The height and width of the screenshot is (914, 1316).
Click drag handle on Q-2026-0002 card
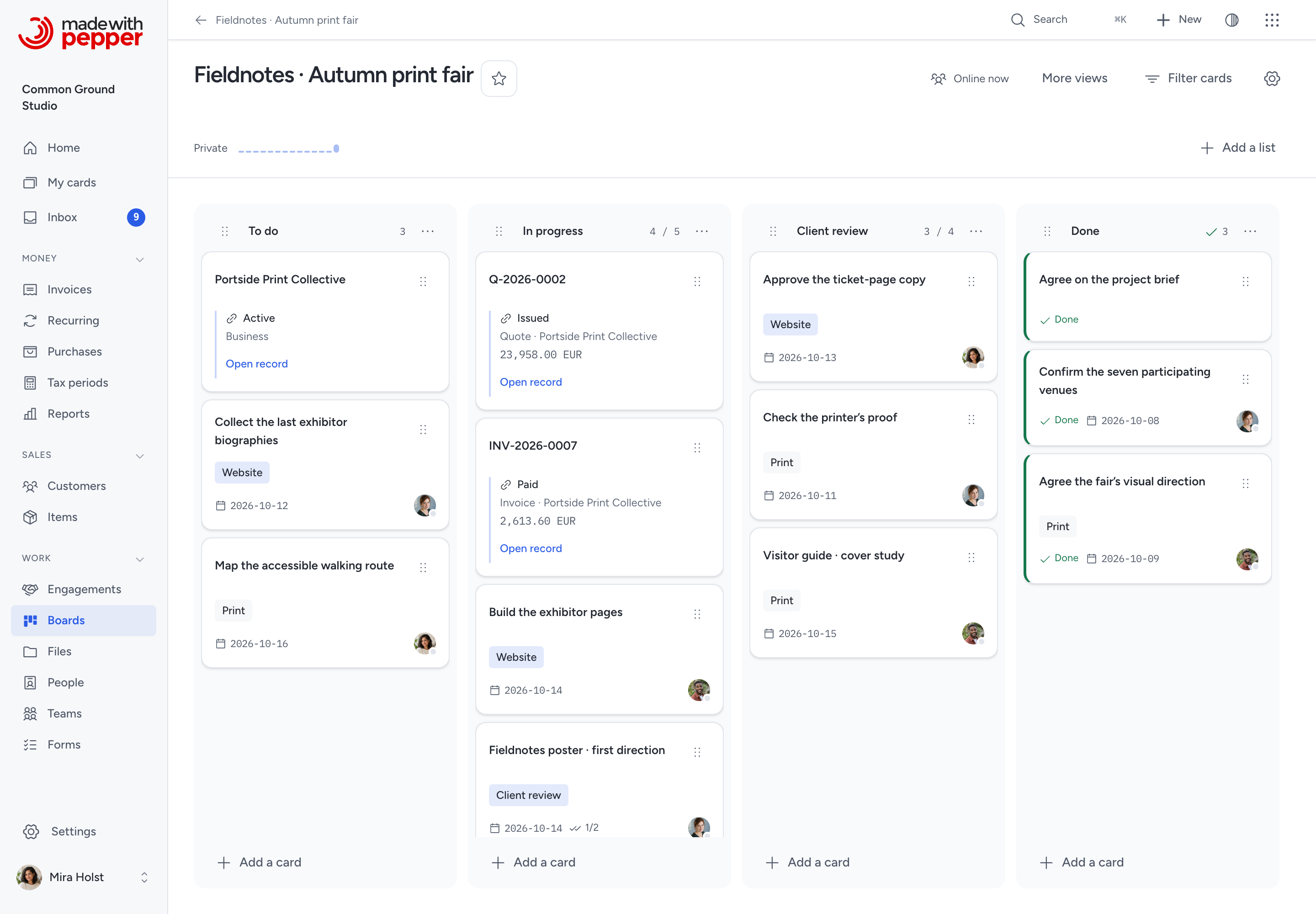pyautogui.click(x=697, y=281)
